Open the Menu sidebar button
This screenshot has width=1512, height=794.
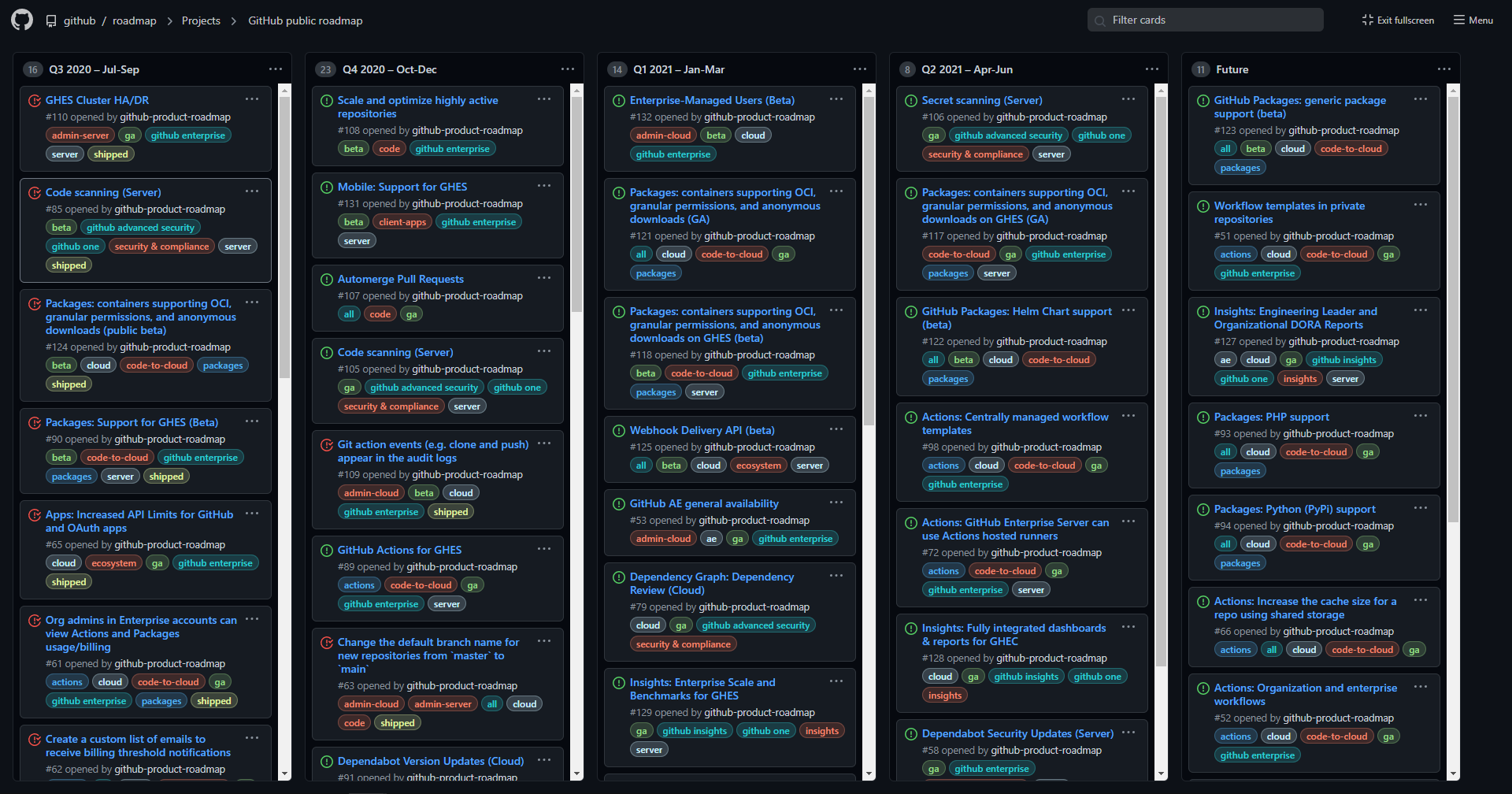pos(1473,20)
